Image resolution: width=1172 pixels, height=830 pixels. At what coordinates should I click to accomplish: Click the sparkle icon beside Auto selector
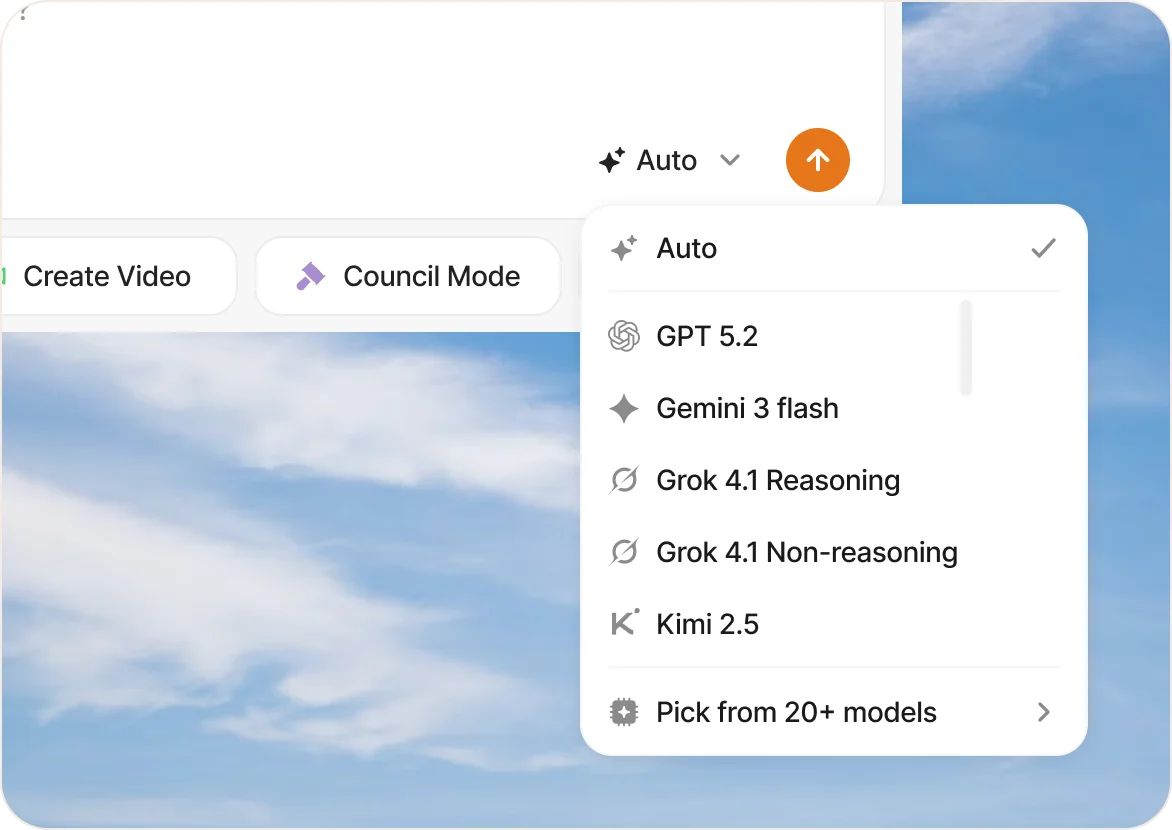(x=612, y=160)
